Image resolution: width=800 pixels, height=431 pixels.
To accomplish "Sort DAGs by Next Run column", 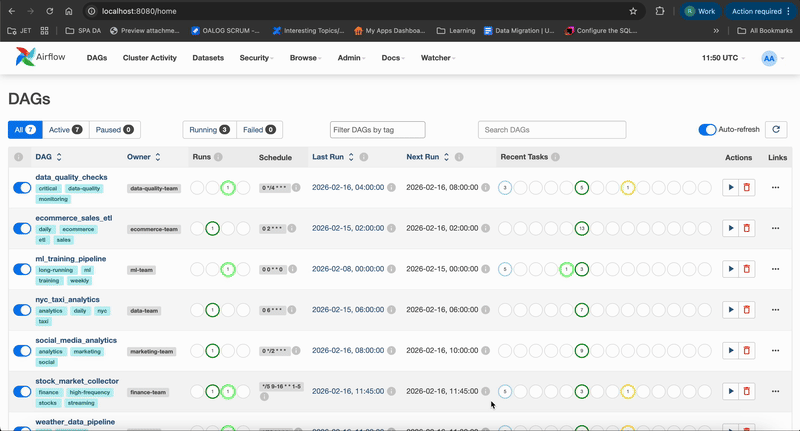I will click(428, 157).
